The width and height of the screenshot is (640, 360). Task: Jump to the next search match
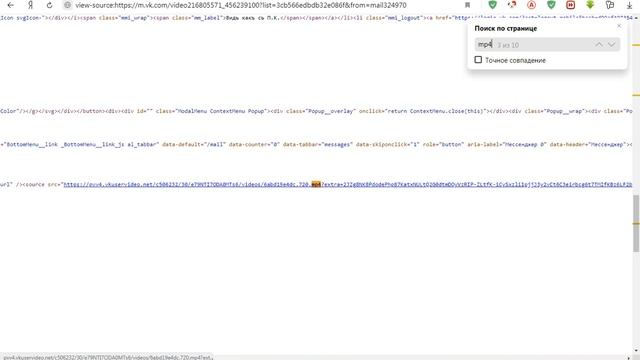(x=611, y=44)
